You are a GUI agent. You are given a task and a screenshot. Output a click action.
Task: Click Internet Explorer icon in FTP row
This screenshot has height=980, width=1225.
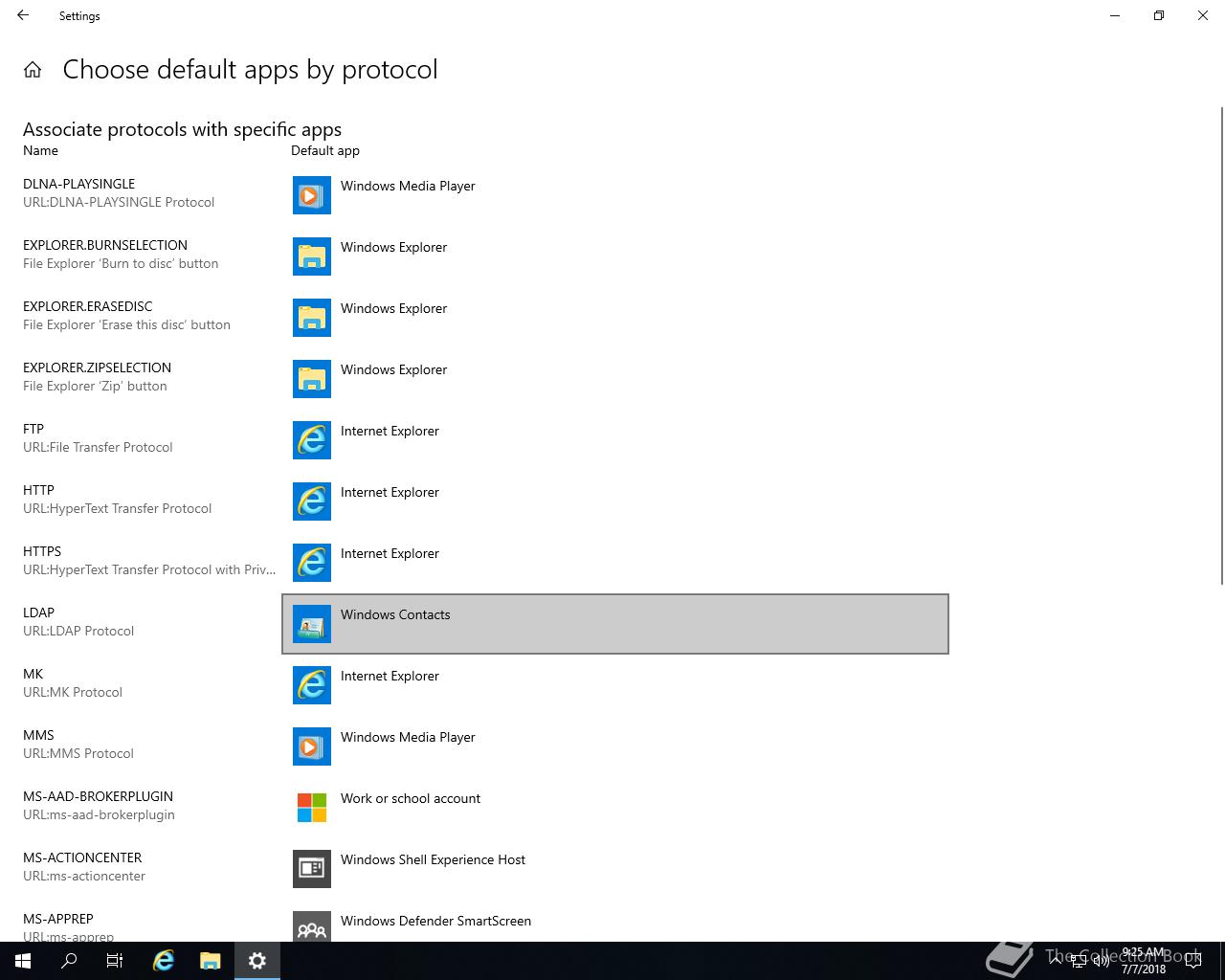click(312, 440)
